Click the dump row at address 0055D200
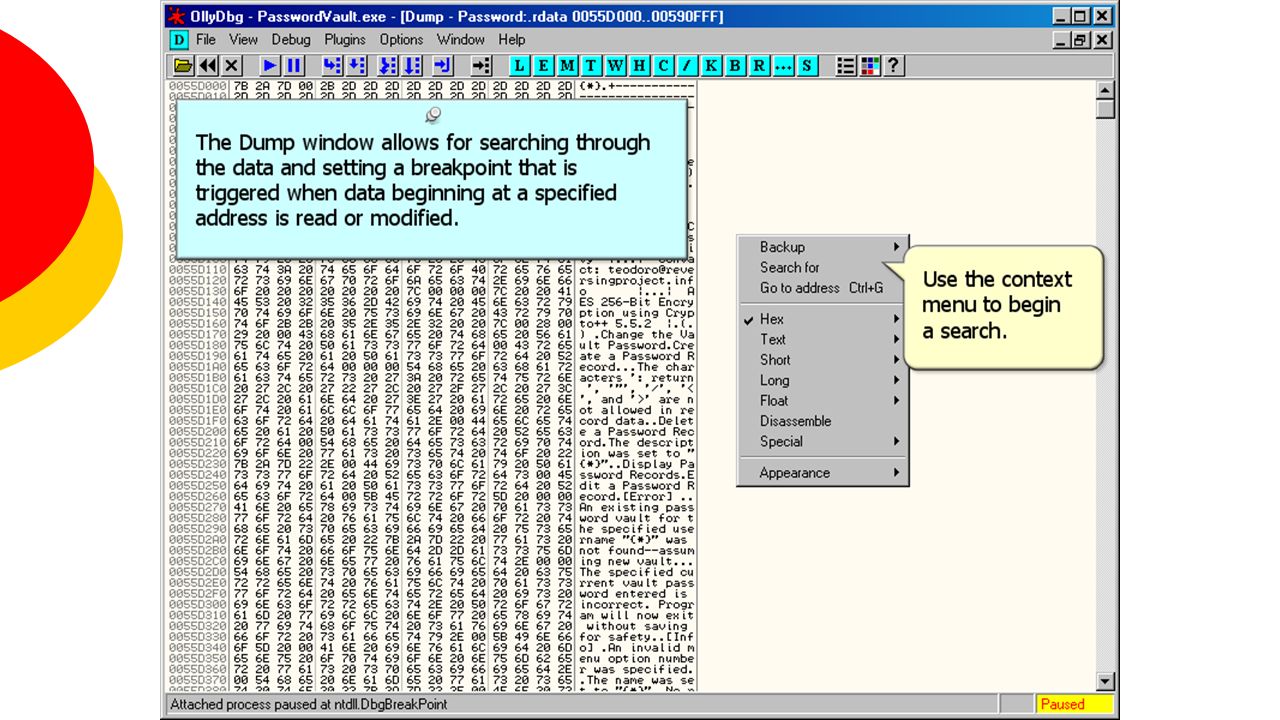The image size is (1280, 720). 432,432
